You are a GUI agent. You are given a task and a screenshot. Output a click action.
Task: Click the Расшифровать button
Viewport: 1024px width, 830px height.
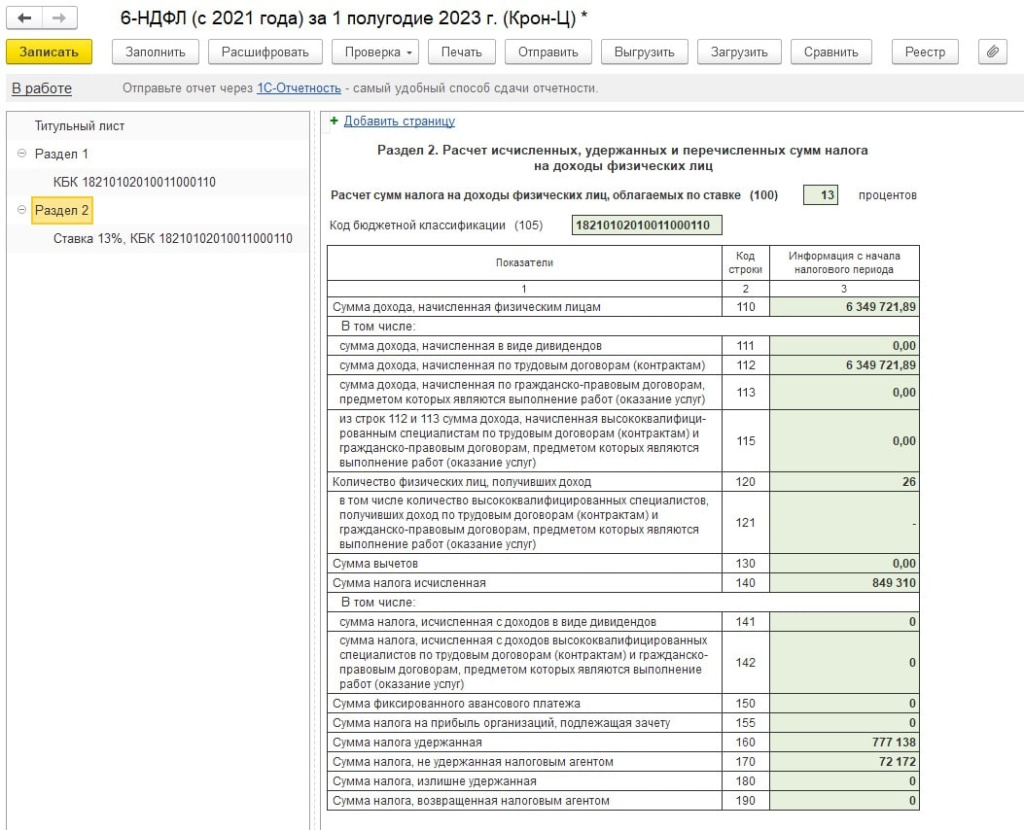[x=265, y=52]
